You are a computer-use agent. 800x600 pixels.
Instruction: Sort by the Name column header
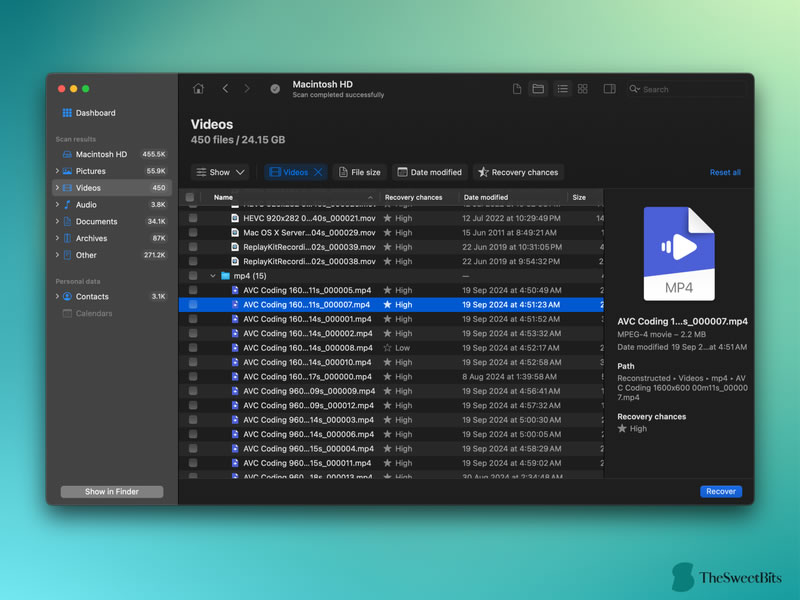291,197
